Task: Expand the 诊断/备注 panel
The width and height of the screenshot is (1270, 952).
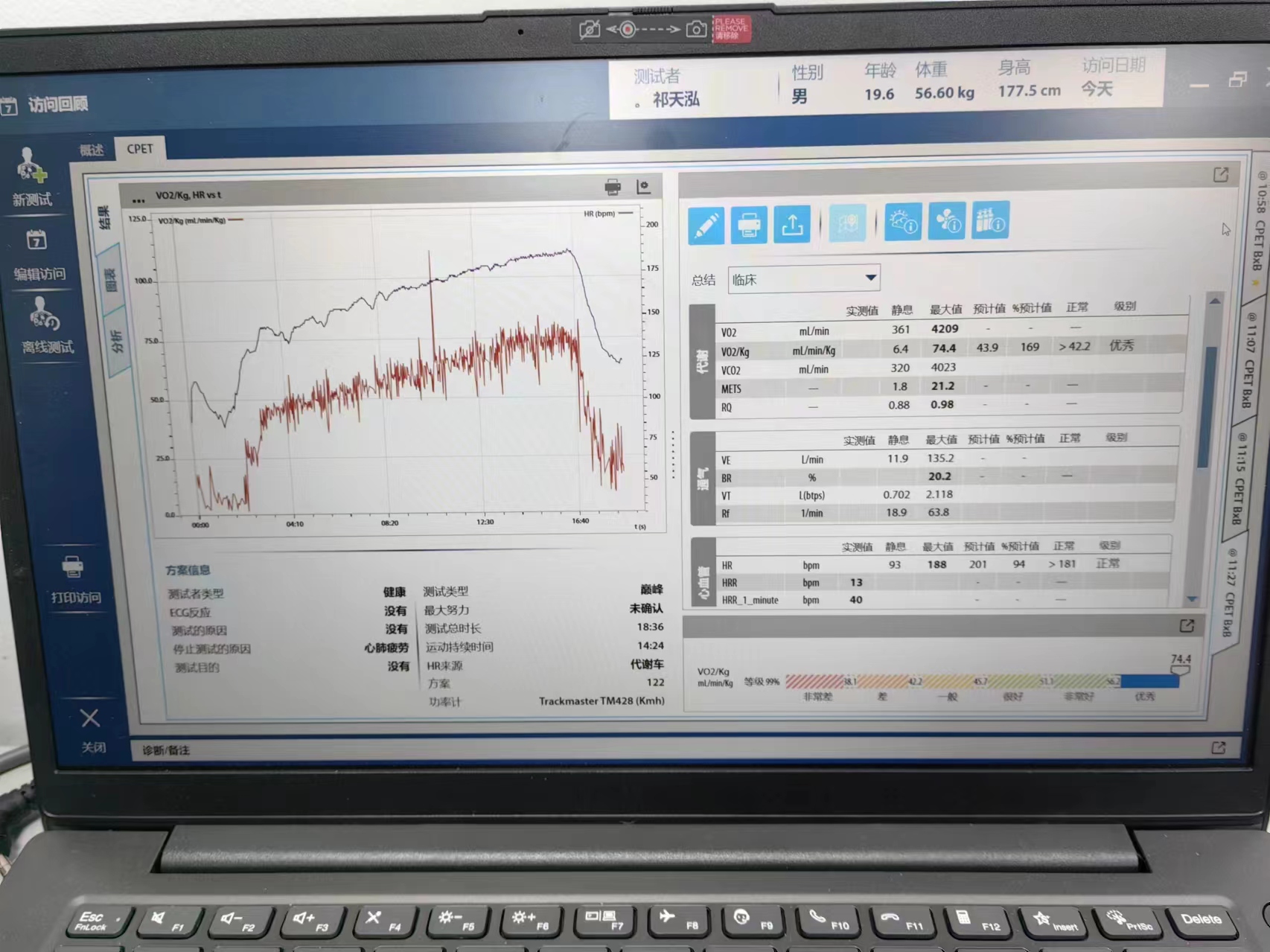Action: (1219, 747)
